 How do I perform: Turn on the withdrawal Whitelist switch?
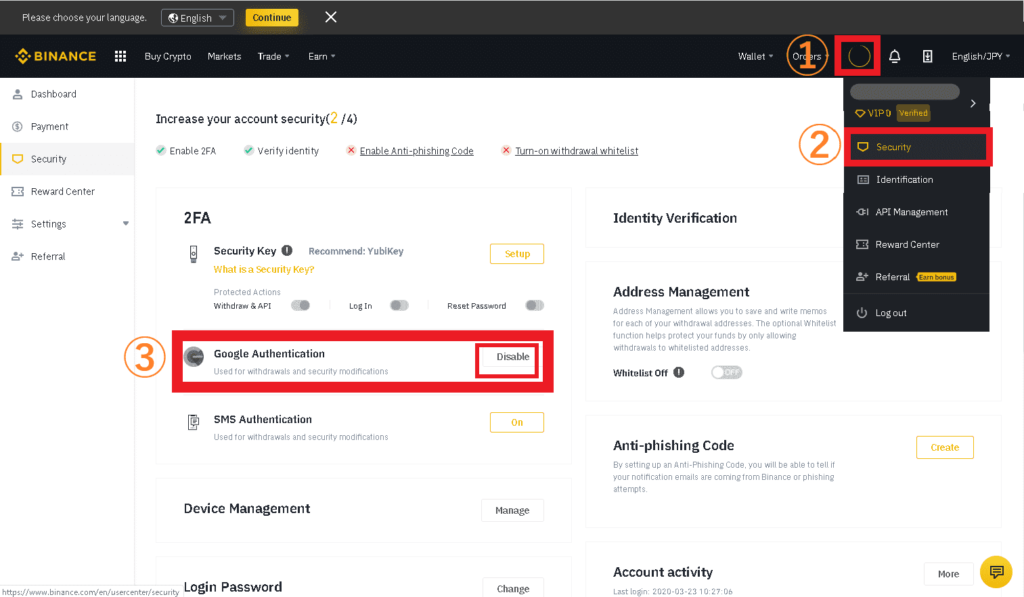click(x=727, y=372)
